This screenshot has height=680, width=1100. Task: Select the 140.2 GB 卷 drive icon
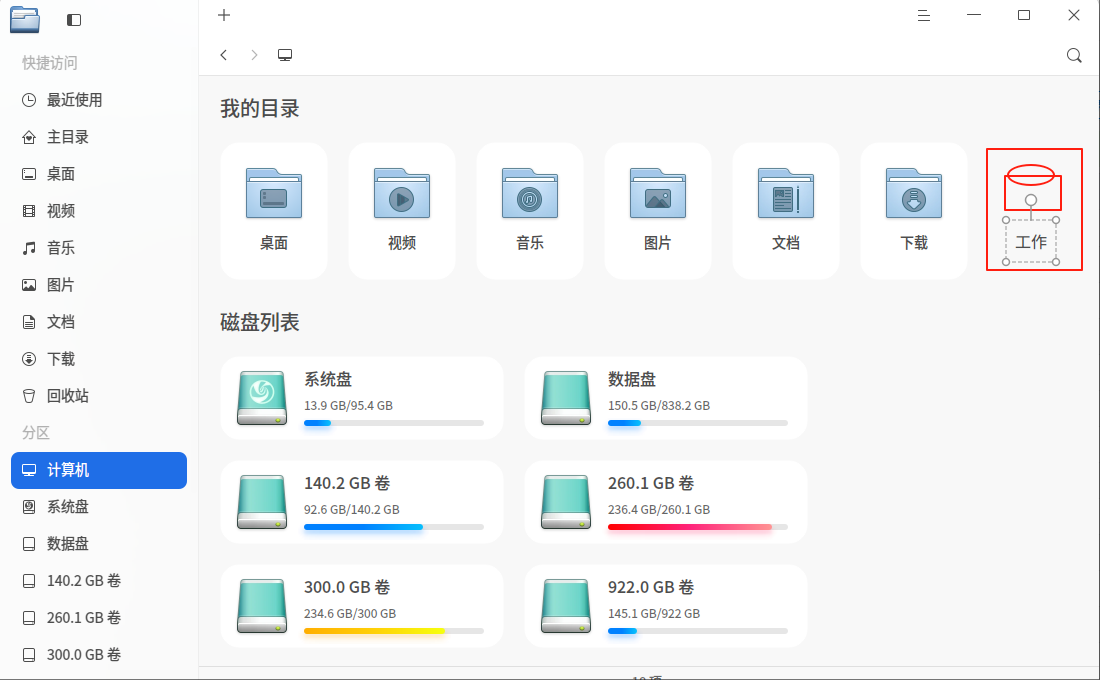coord(262,502)
